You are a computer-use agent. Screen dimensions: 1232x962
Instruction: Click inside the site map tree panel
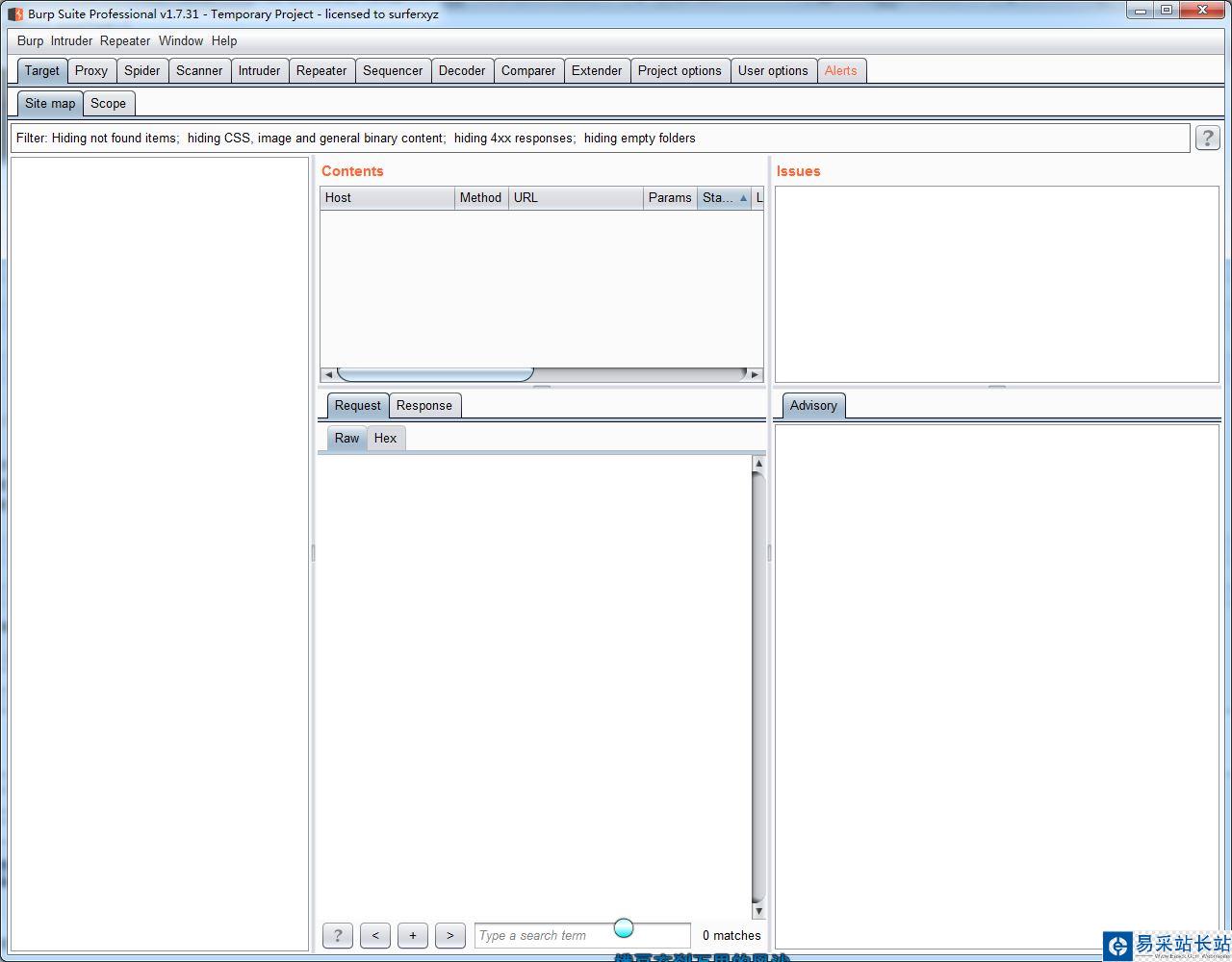tap(160, 554)
